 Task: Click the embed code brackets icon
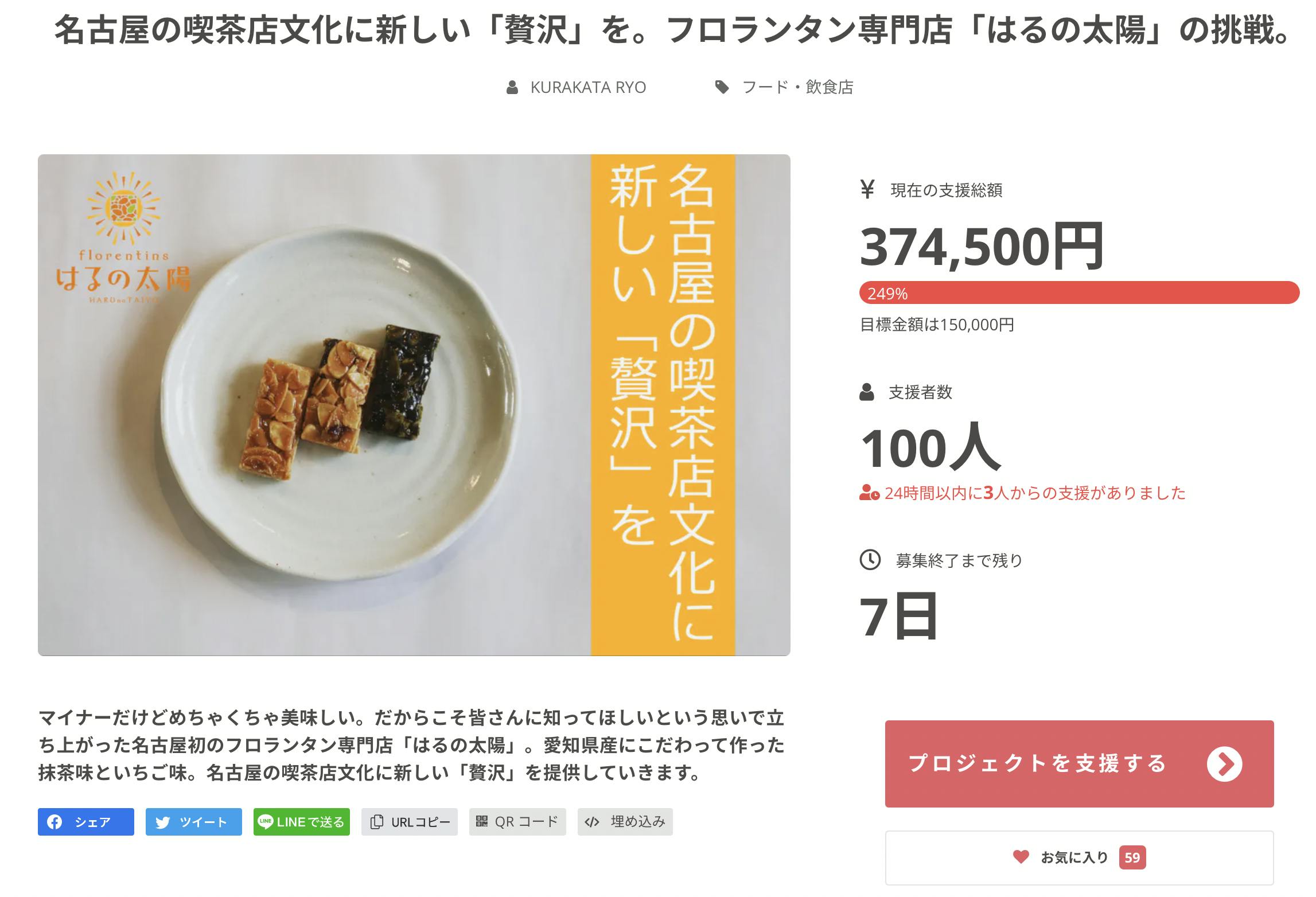click(591, 822)
